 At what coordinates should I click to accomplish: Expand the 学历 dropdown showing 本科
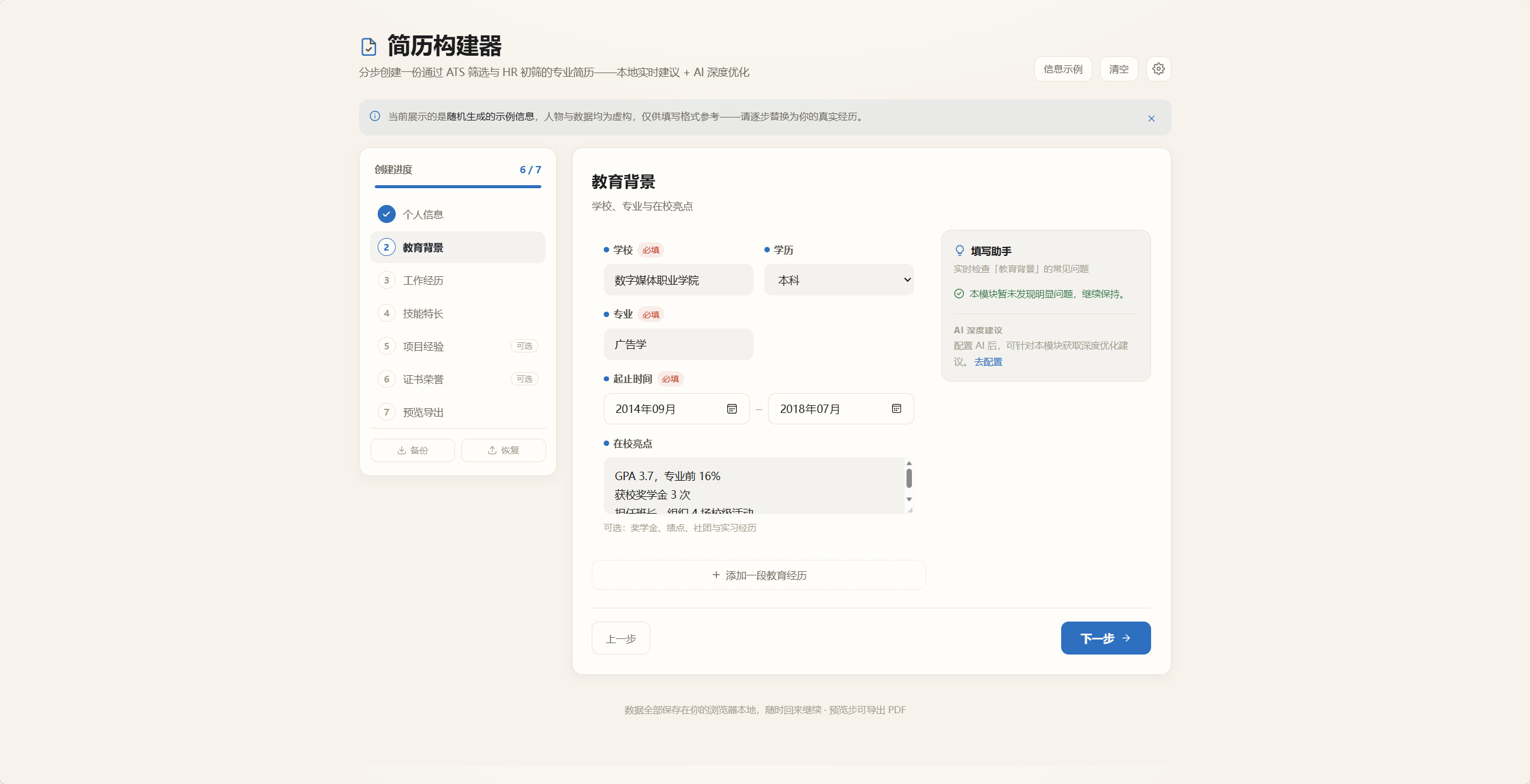839,280
